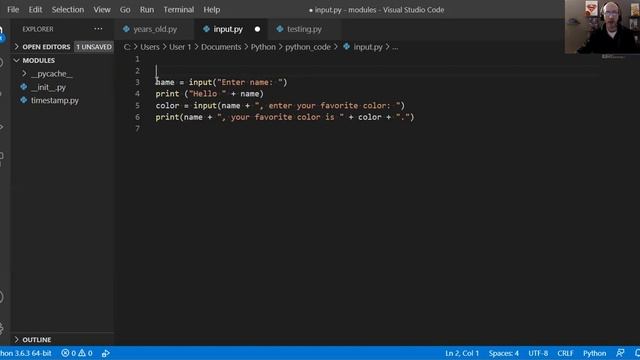Change line endings via CRLF
640x360 pixels.
tap(565, 353)
